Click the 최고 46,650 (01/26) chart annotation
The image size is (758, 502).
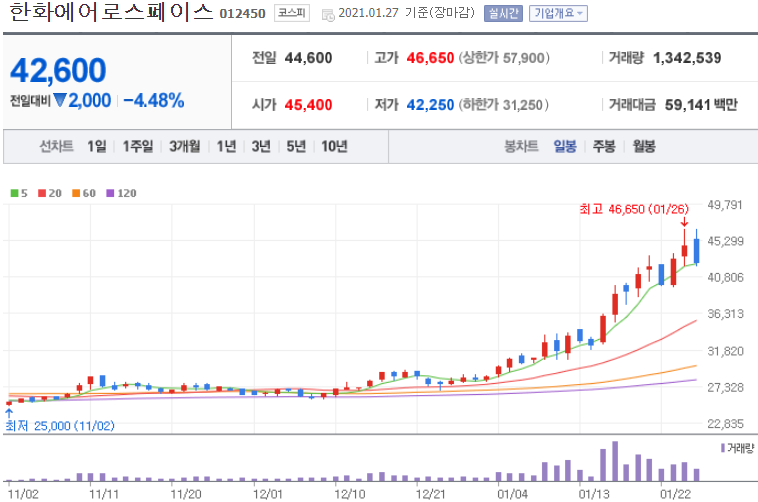coord(634,209)
